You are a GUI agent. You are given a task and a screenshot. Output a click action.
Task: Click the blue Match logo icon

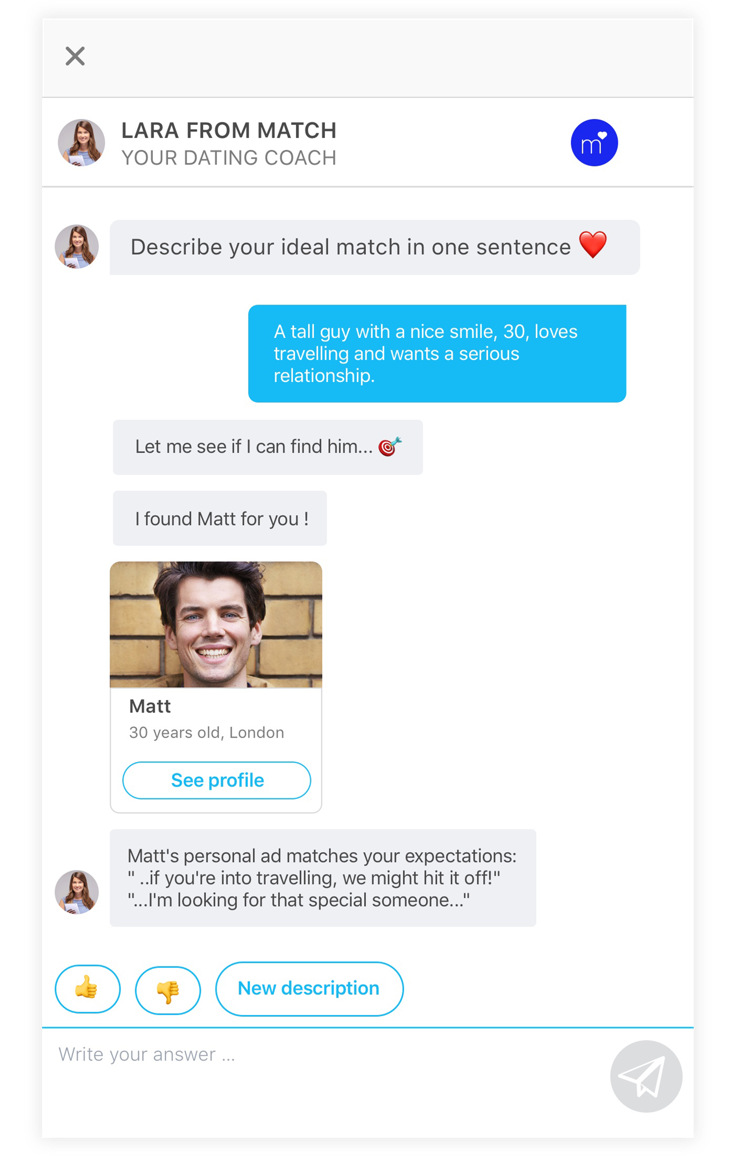pos(594,143)
